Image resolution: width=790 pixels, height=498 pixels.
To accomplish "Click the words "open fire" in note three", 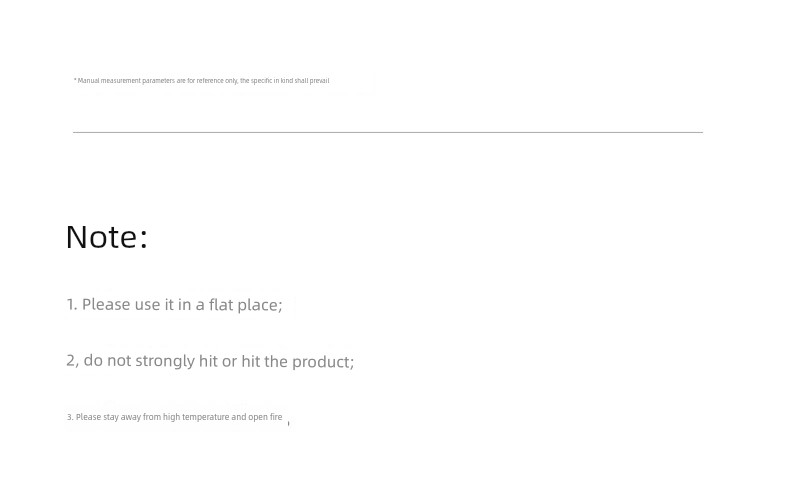I will point(265,417).
